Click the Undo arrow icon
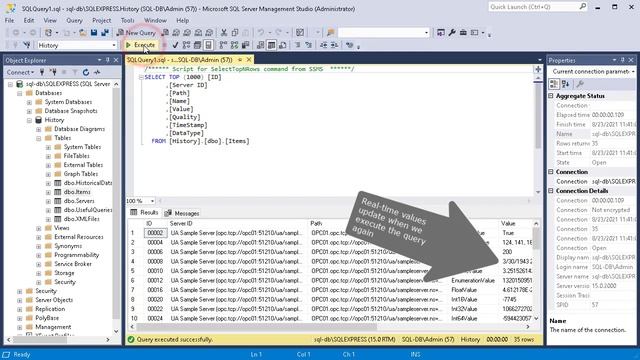The image size is (640, 360). pos(260,32)
